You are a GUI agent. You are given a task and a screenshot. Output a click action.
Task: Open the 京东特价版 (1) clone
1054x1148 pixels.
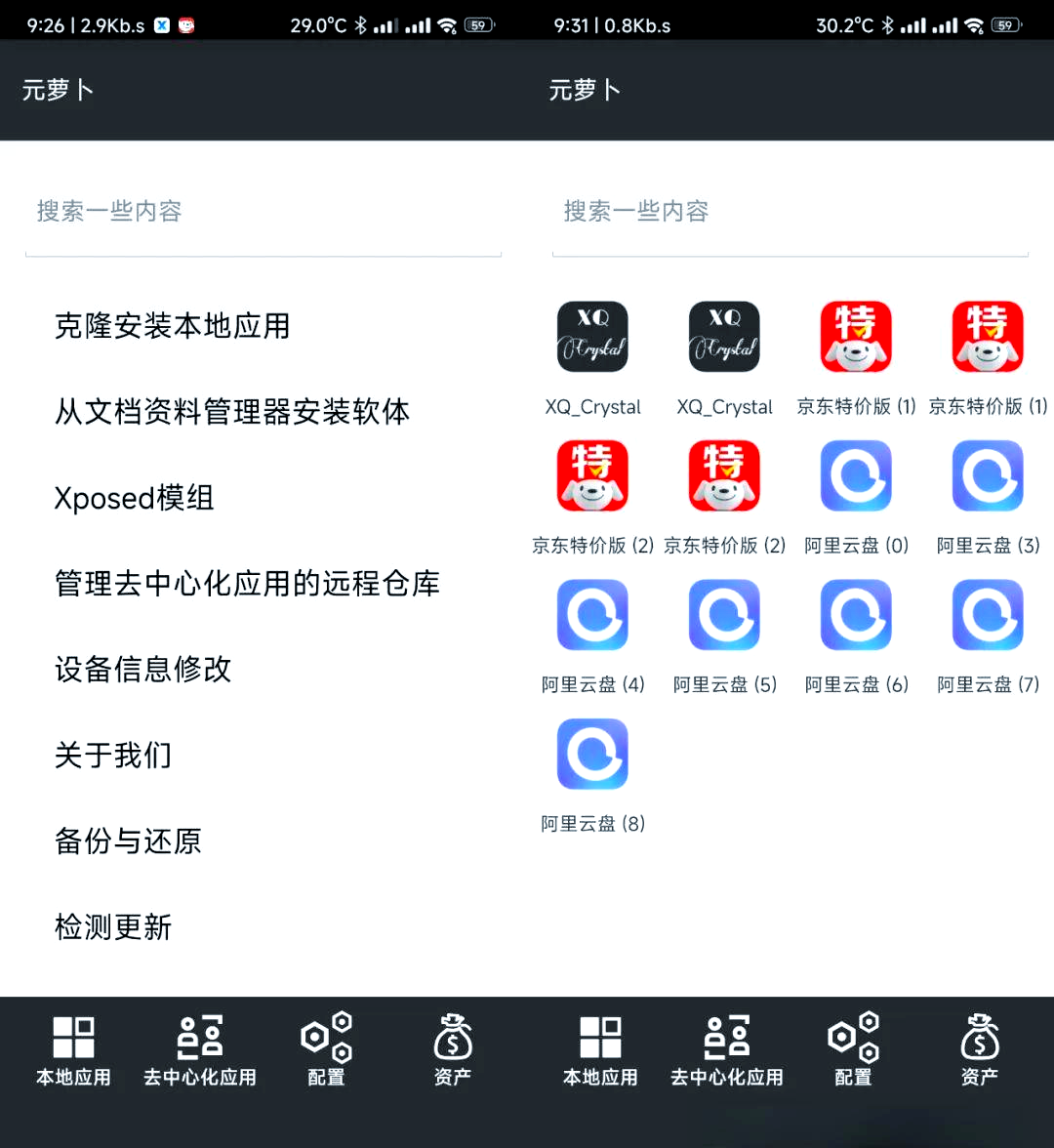click(x=856, y=336)
